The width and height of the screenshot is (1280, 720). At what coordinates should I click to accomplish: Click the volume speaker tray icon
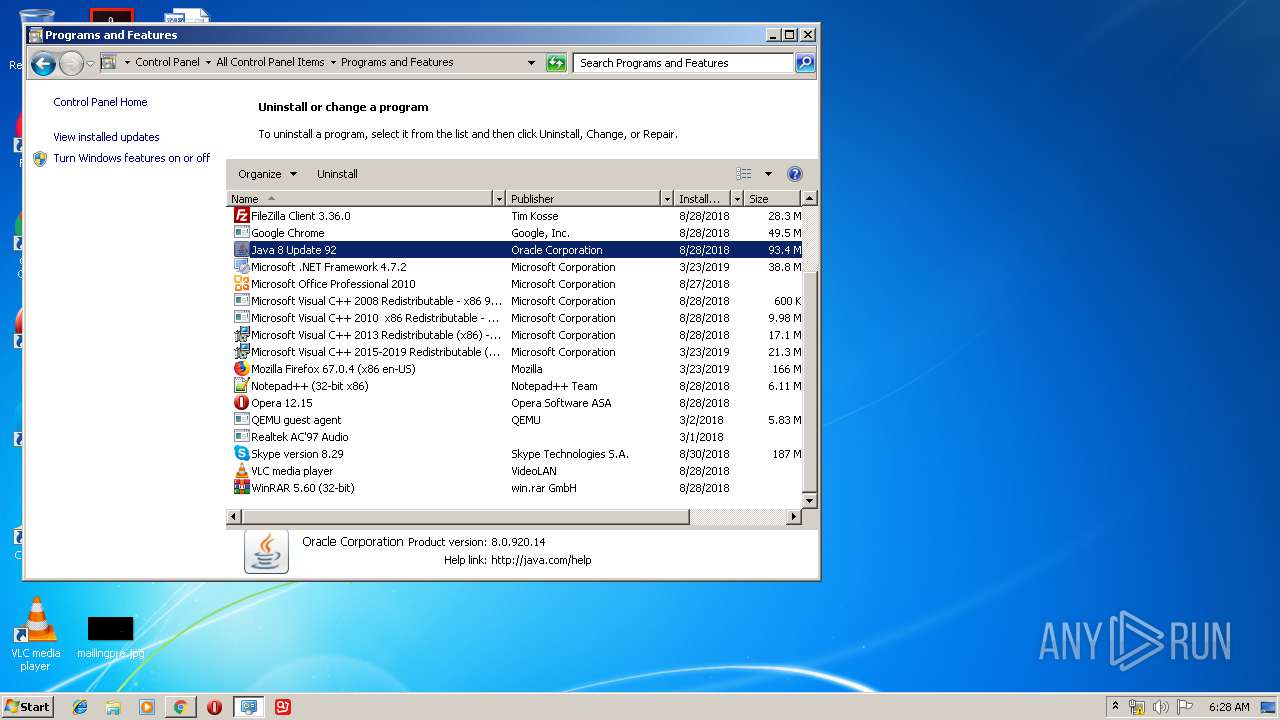[1161, 707]
